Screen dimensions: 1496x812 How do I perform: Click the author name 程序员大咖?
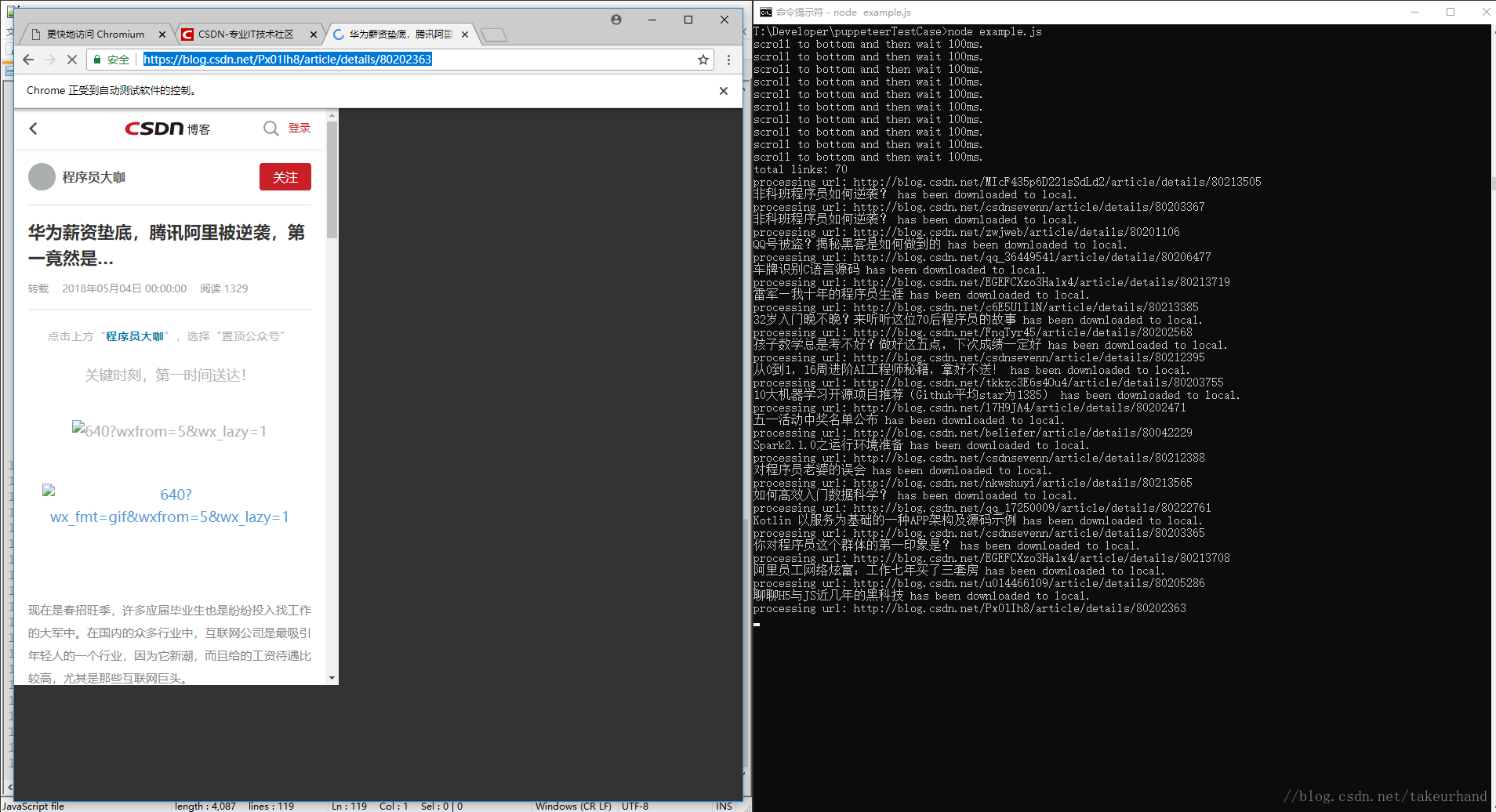94,177
